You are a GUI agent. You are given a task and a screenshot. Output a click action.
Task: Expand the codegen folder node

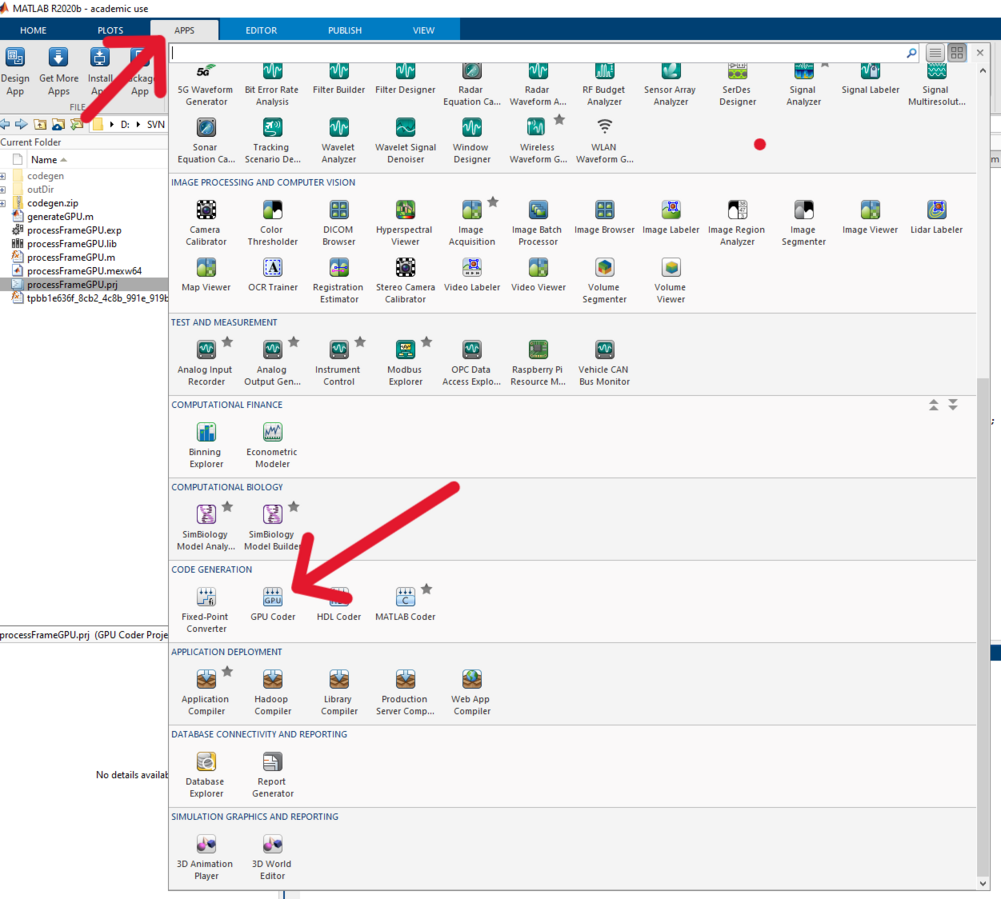tap(4, 177)
